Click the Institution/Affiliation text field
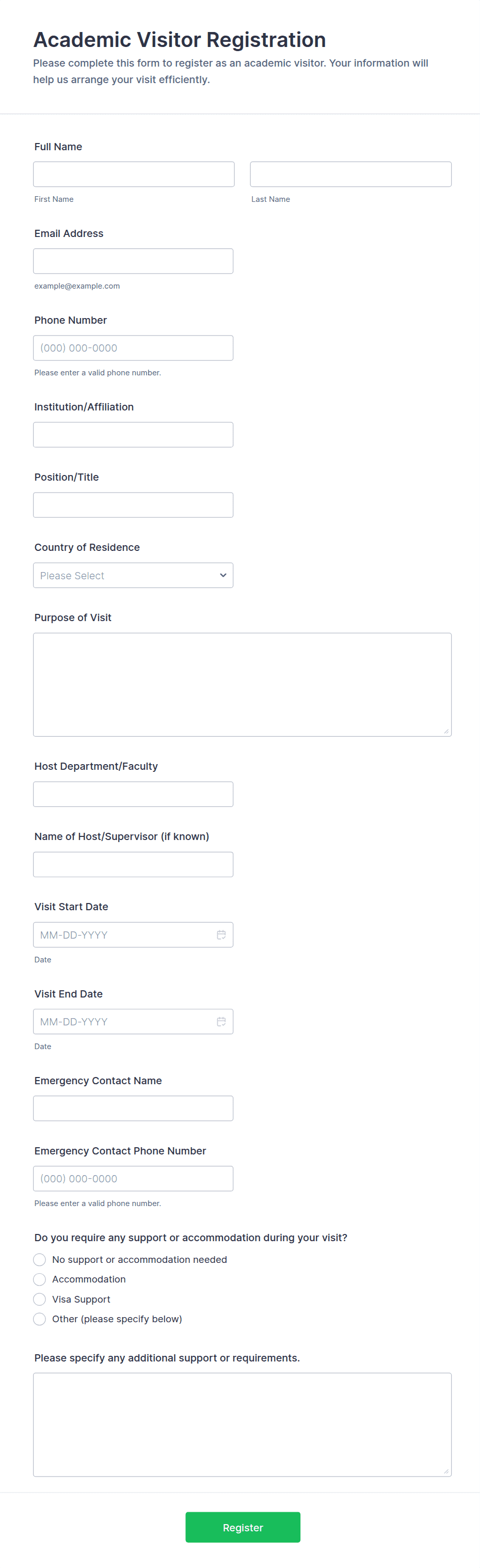 (x=133, y=435)
